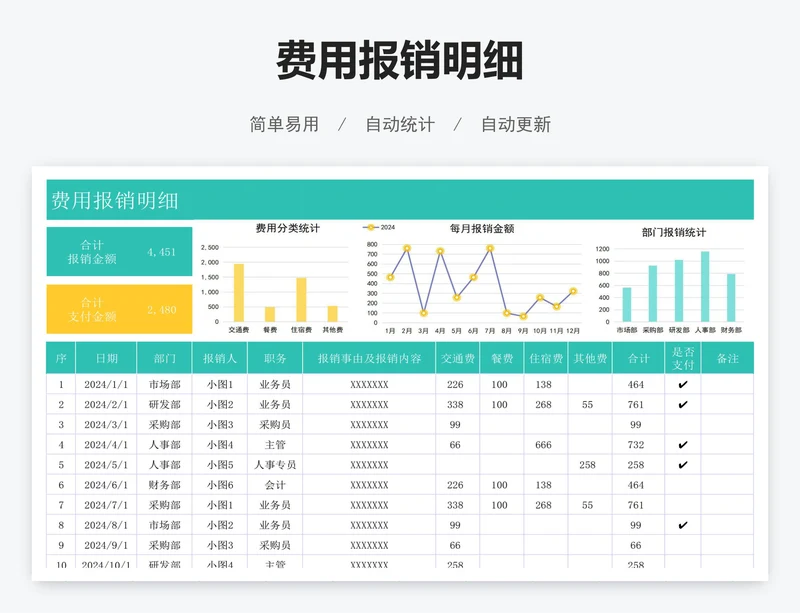The width and height of the screenshot is (800, 613).
Task: Click the 研发部 bar in department chart
Action: pos(679,291)
